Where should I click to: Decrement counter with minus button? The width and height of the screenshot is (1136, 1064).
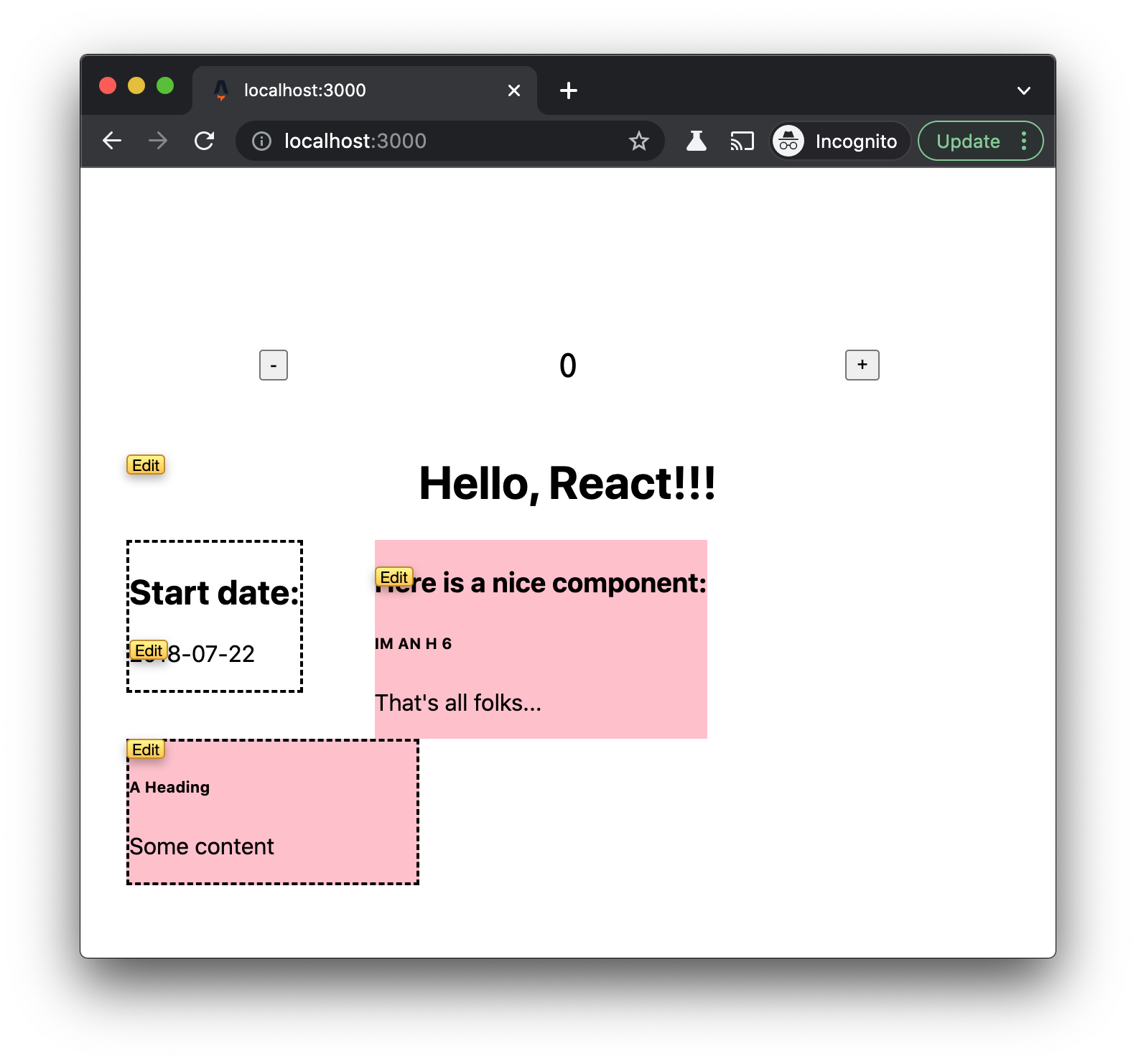point(274,365)
